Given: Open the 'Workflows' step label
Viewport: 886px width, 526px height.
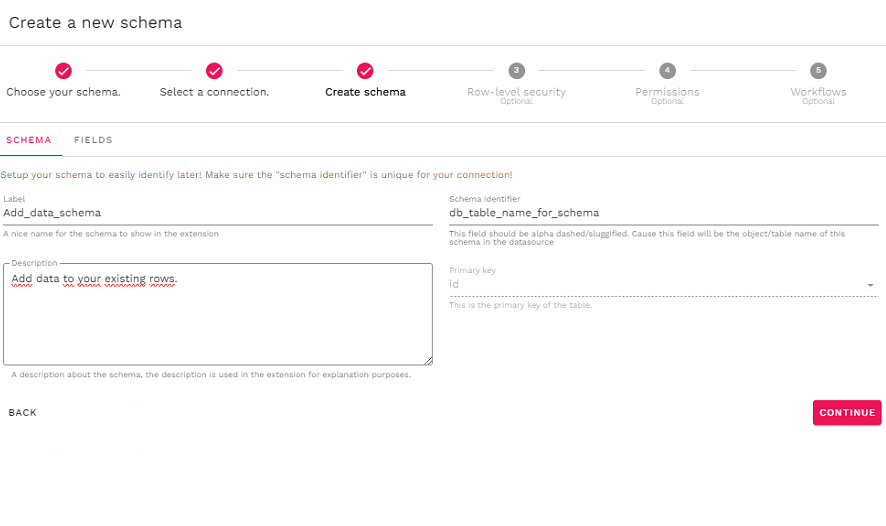Looking at the screenshot, I should tap(818, 92).
